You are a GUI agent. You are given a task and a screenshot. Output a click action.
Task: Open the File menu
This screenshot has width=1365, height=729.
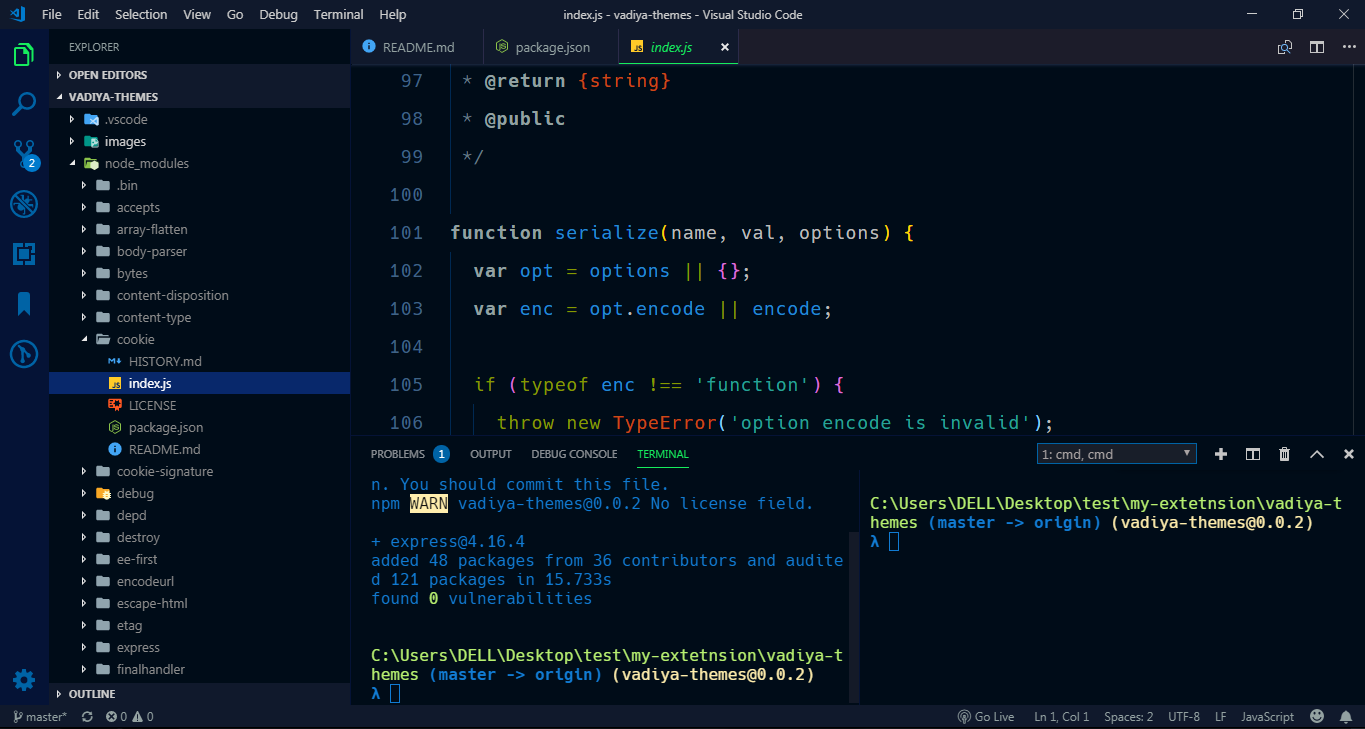[52, 15]
